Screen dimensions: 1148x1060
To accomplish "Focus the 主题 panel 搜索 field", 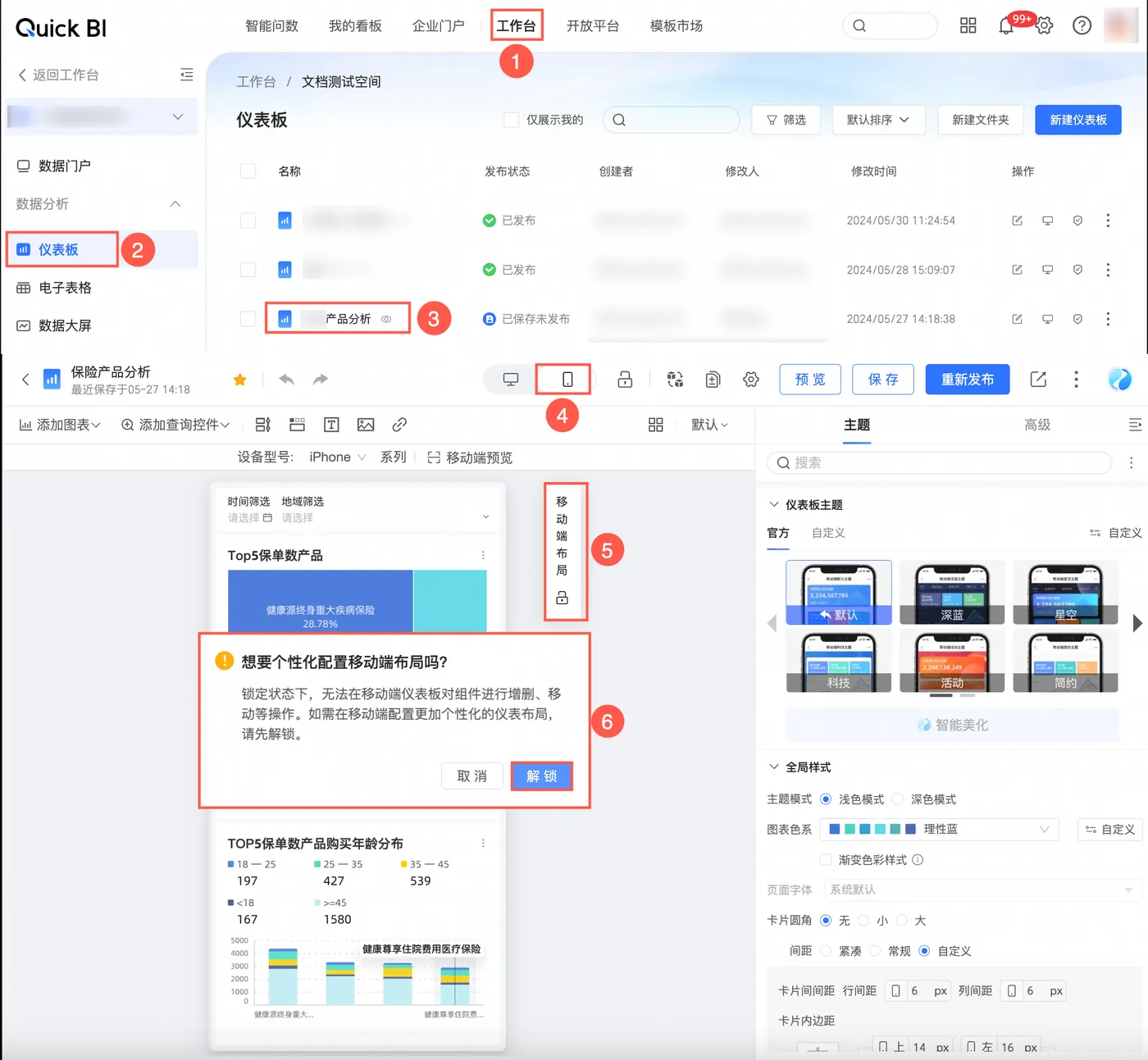I will click(x=940, y=463).
